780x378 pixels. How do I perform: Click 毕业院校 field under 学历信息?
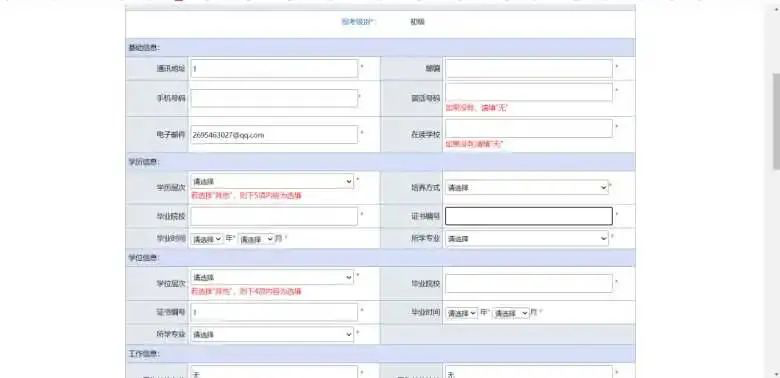coord(274,216)
